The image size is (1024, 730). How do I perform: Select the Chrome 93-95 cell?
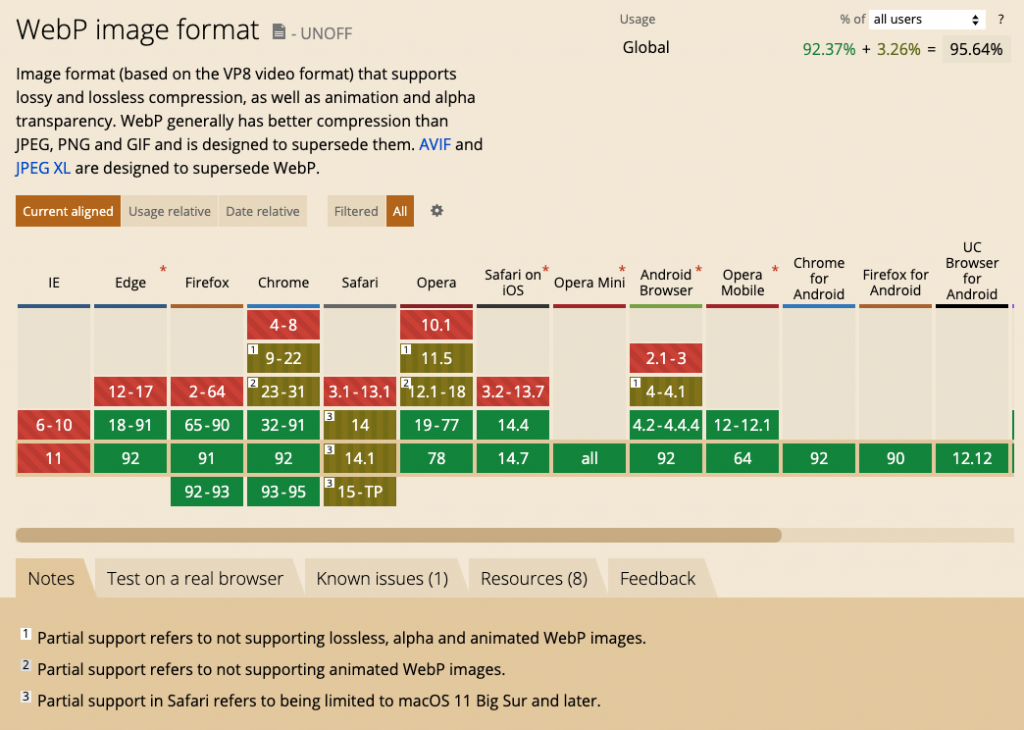(x=283, y=492)
